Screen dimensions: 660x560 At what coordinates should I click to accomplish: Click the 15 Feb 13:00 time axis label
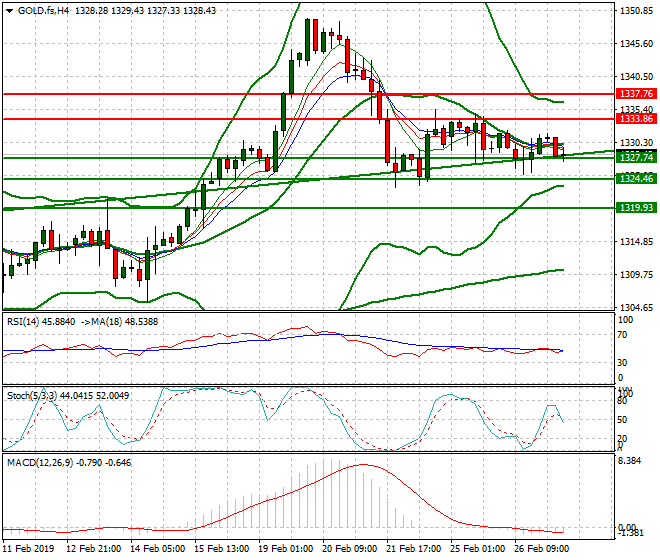click(221, 549)
